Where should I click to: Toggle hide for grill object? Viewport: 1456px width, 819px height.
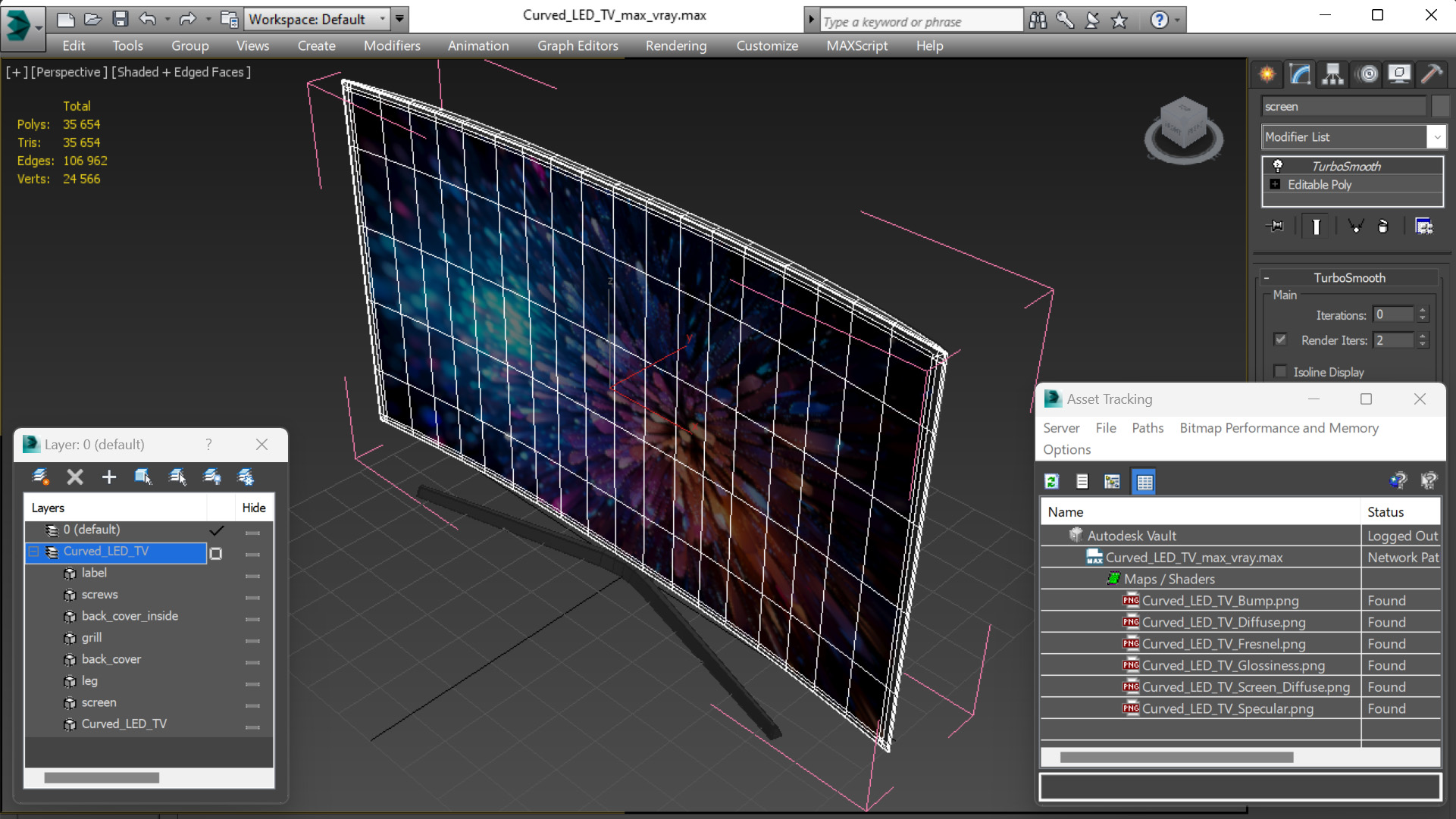tap(253, 641)
